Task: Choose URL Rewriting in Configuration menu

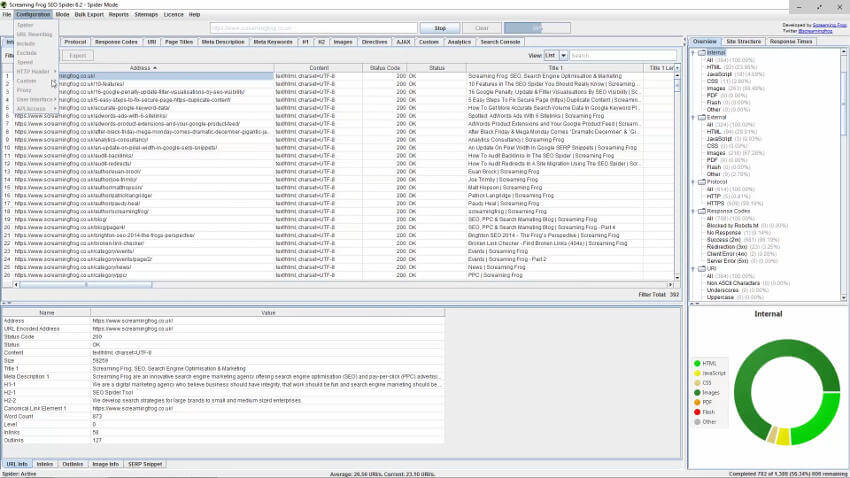Action: tap(34, 34)
